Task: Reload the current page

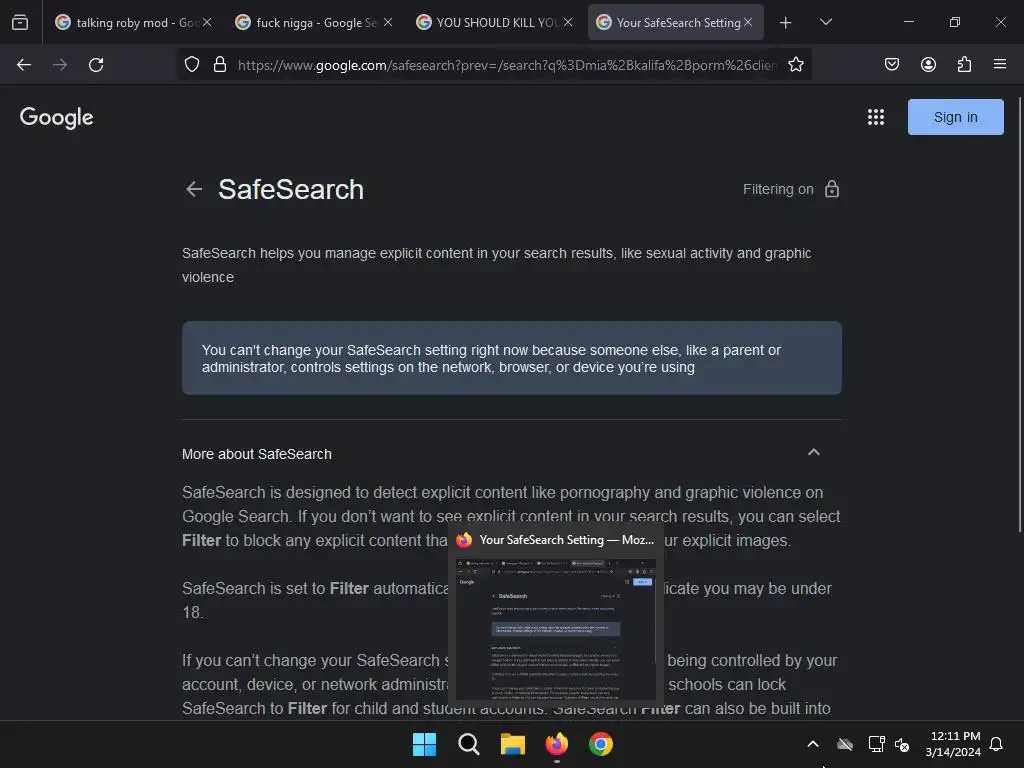Action: (x=96, y=65)
